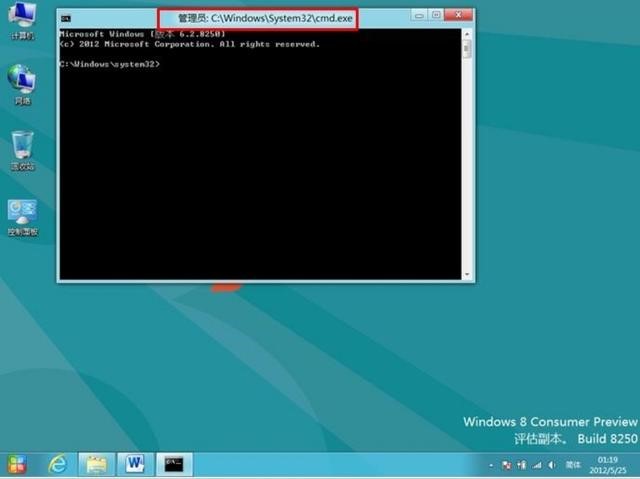Close the command prompt window
Image resolution: width=640 pixels, height=479 pixels.
tap(457, 15)
